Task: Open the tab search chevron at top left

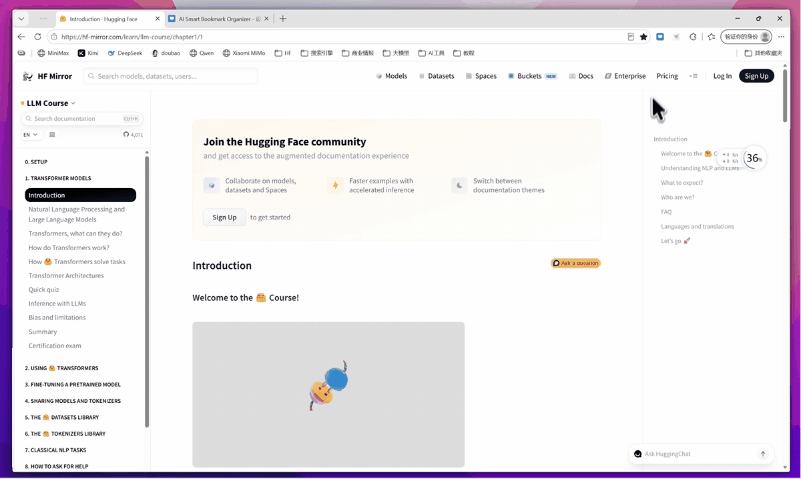Action: (21, 19)
